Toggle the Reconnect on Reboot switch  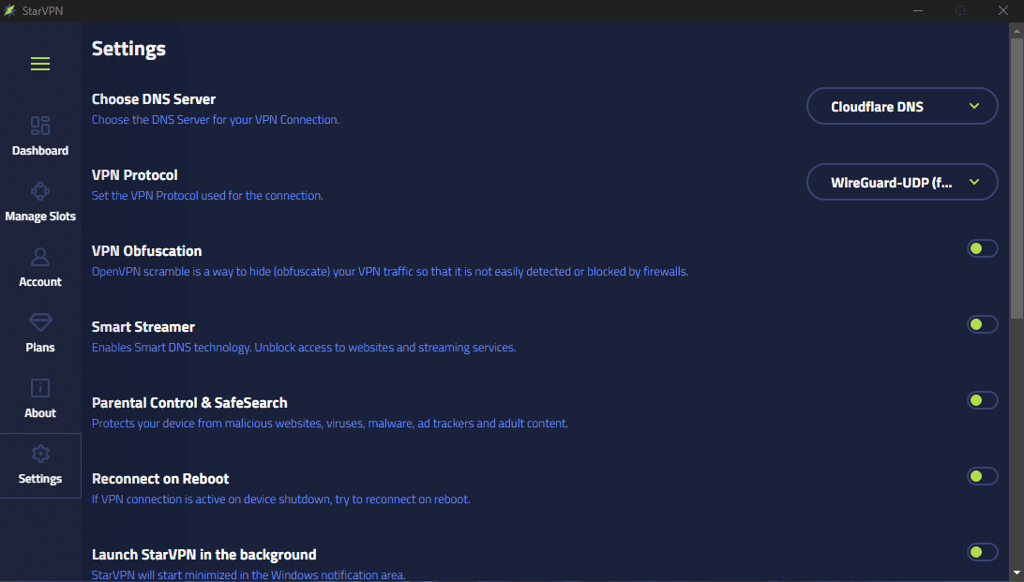click(x=982, y=476)
